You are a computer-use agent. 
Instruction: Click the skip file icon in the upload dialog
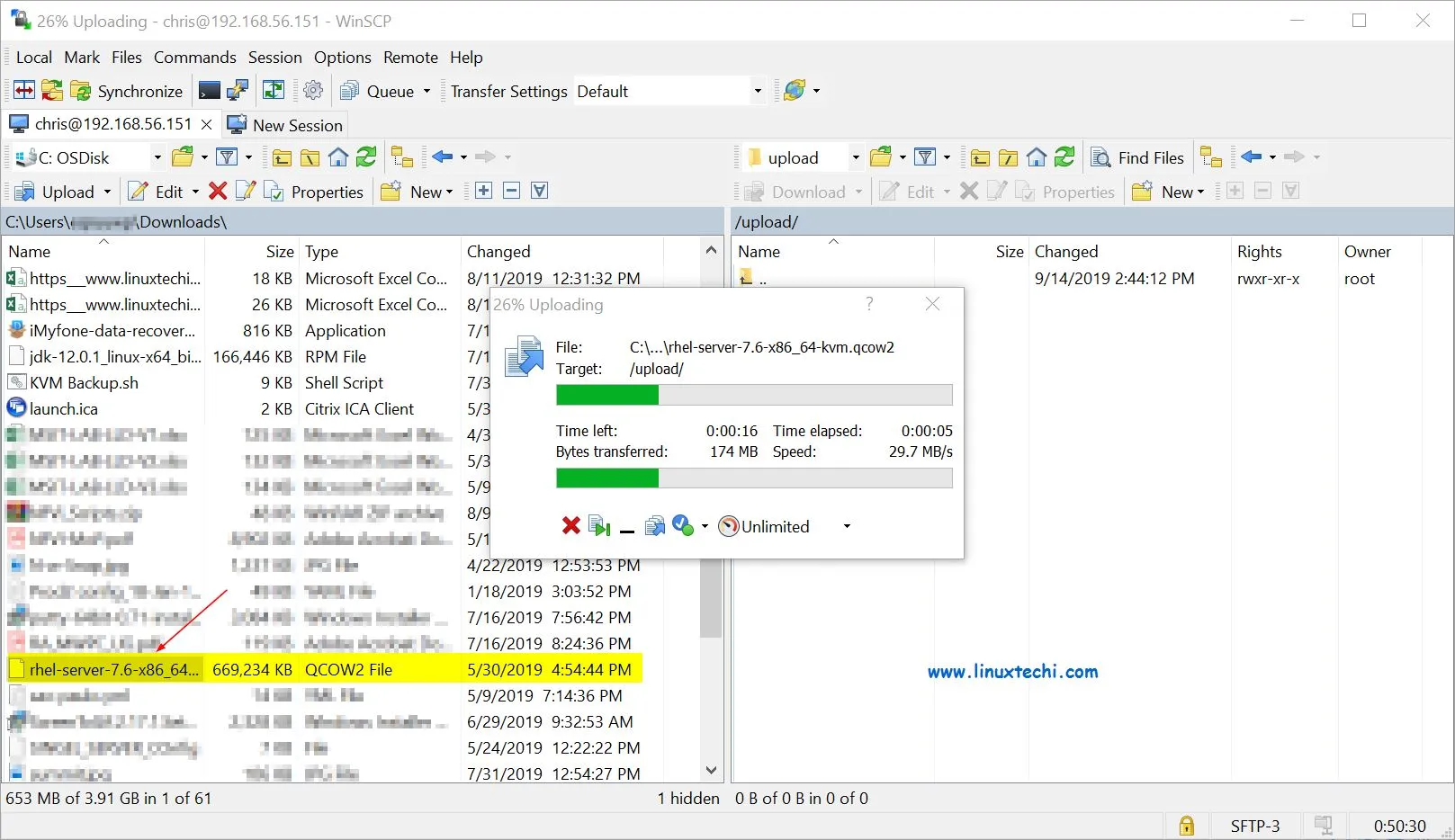[x=598, y=526]
